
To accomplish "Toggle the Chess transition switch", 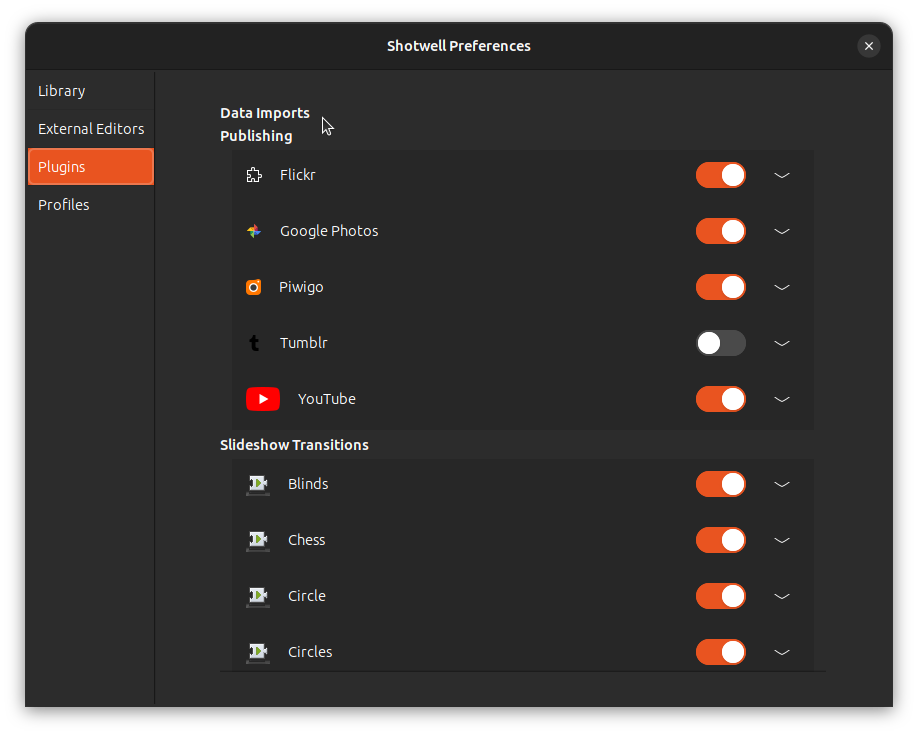I will 721,541.
